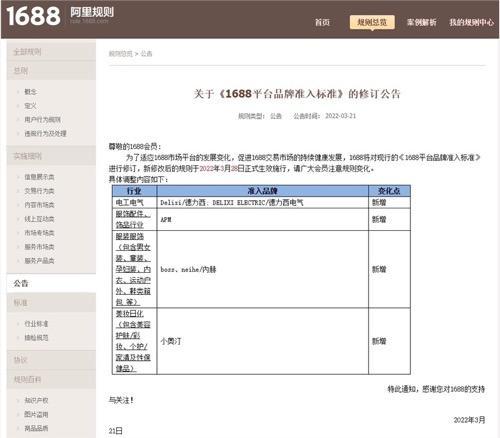Viewport: 500px width, 438px height.
Task: Go to 案例解析 in top navigation
Action: (x=421, y=22)
